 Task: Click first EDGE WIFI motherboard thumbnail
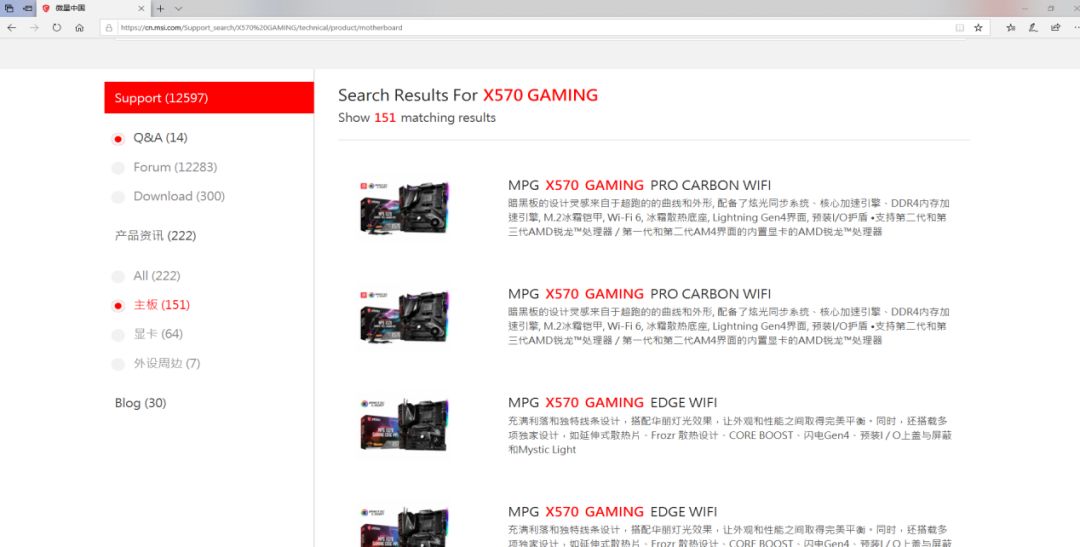point(405,425)
